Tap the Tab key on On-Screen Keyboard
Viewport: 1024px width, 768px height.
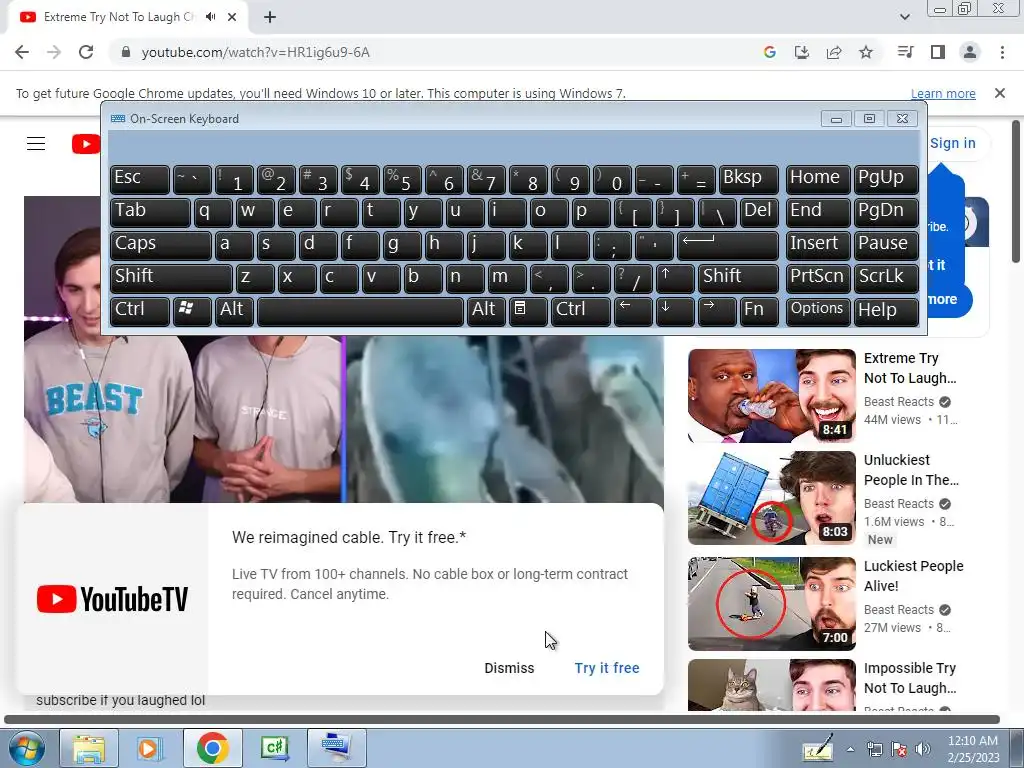(150, 212)
